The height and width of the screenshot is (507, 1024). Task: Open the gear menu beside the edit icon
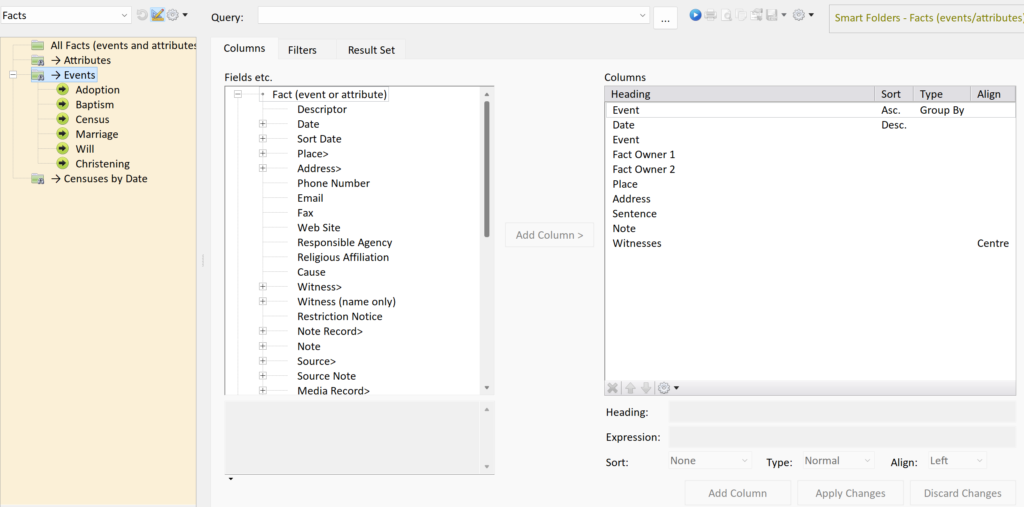coord(173,14)
